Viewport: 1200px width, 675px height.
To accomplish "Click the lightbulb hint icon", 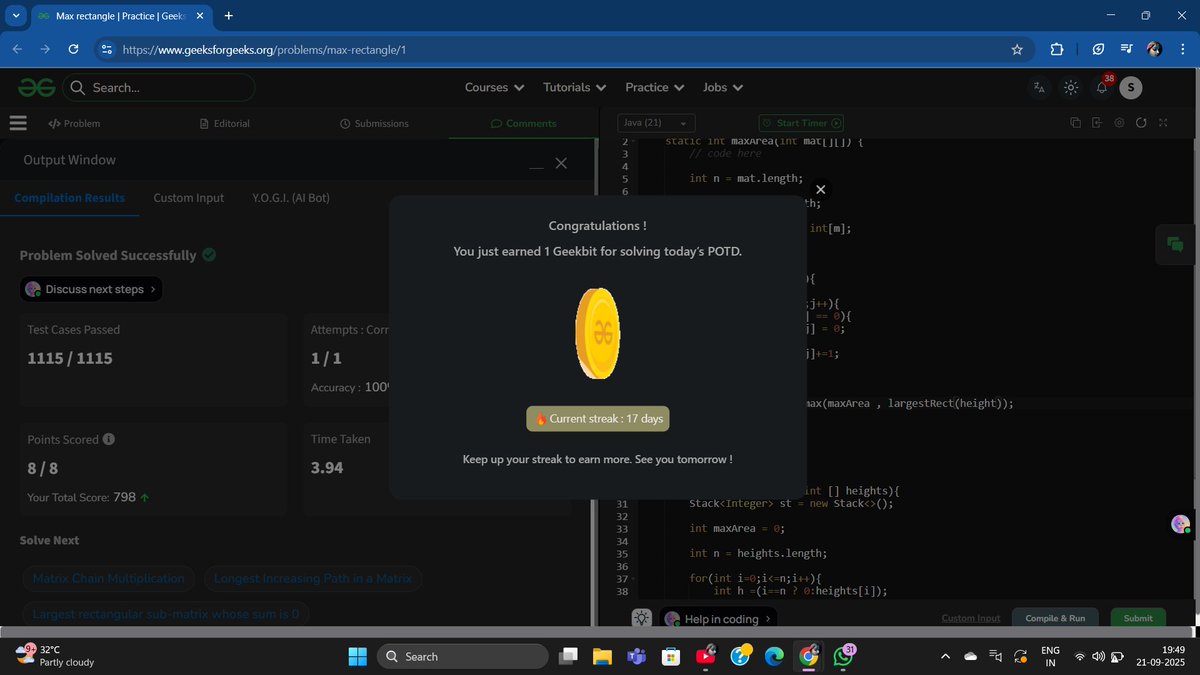I will coord(642,618).
